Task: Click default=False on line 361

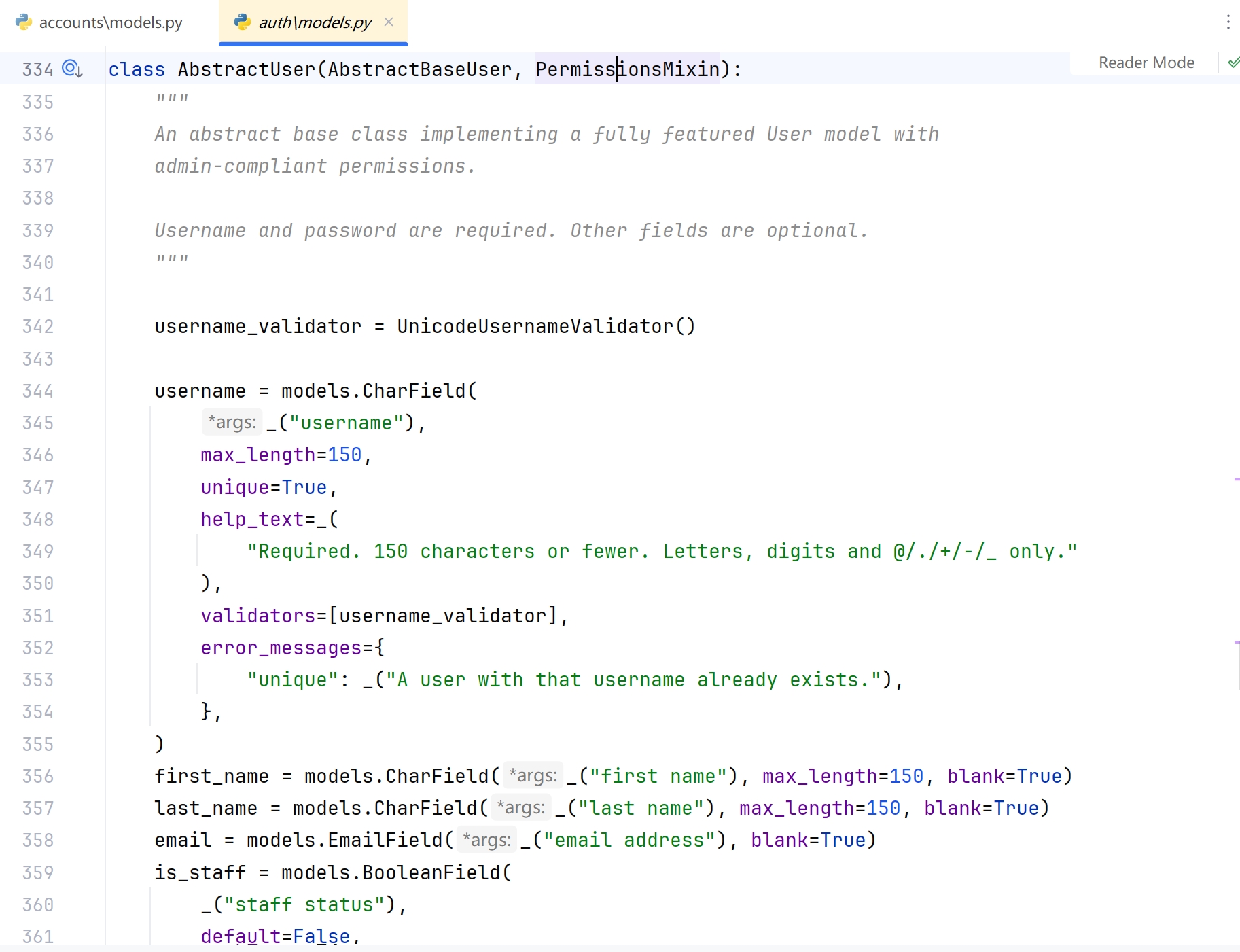Action: [x=275, y=936]
